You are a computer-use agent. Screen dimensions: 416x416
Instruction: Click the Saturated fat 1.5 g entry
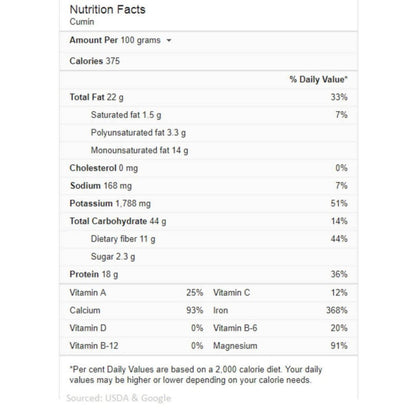coord(126,115)
